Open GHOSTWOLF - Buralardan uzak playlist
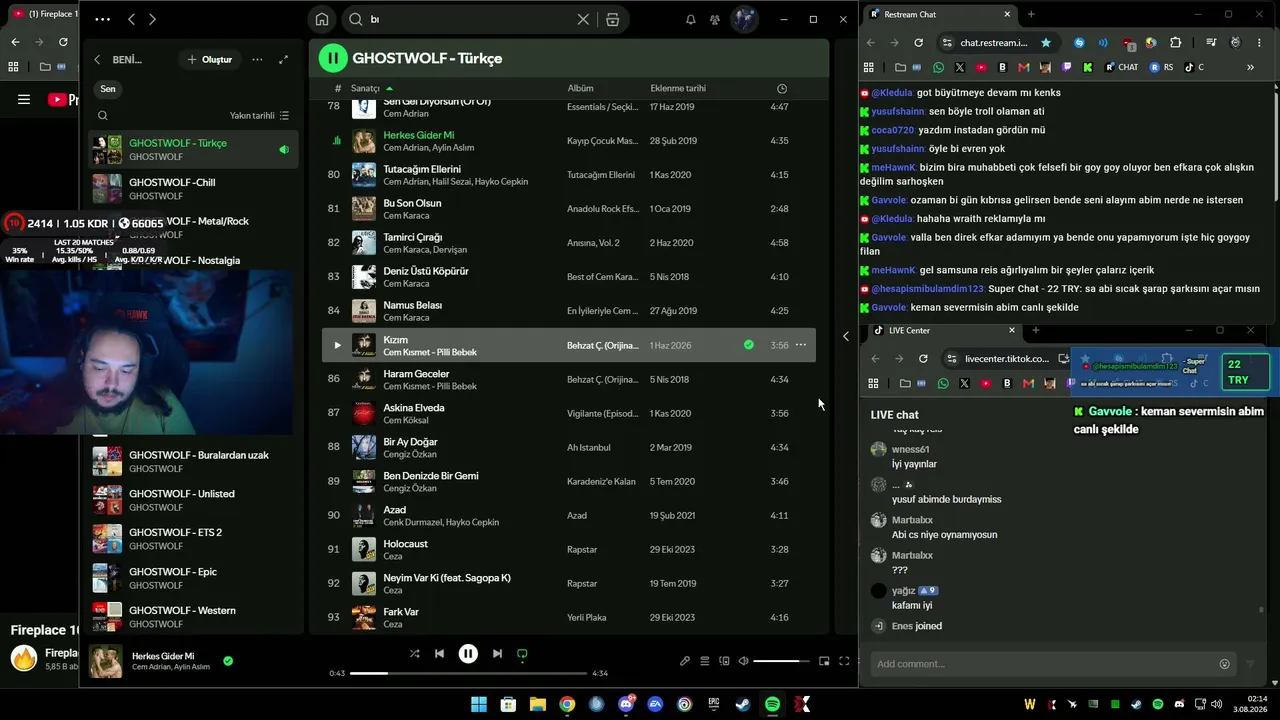The width and height of the screenshot is (1280, 720). (x=194, y=461)
